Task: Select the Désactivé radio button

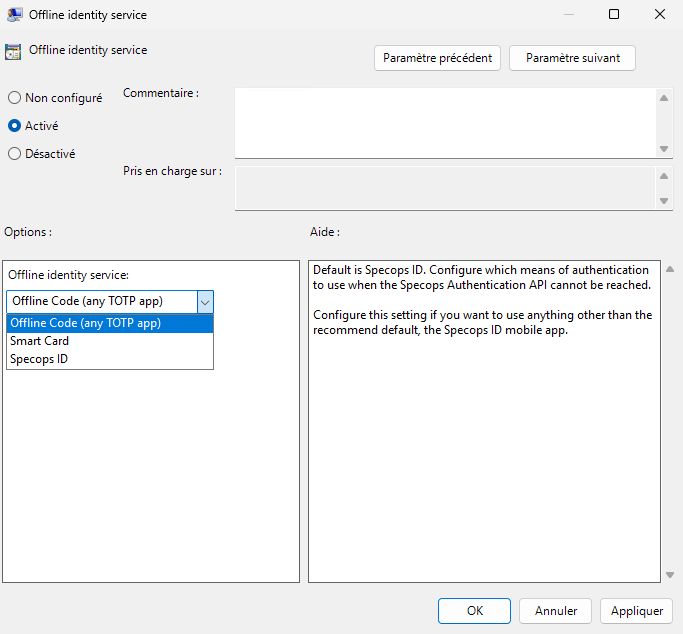Action: [14, 154]
